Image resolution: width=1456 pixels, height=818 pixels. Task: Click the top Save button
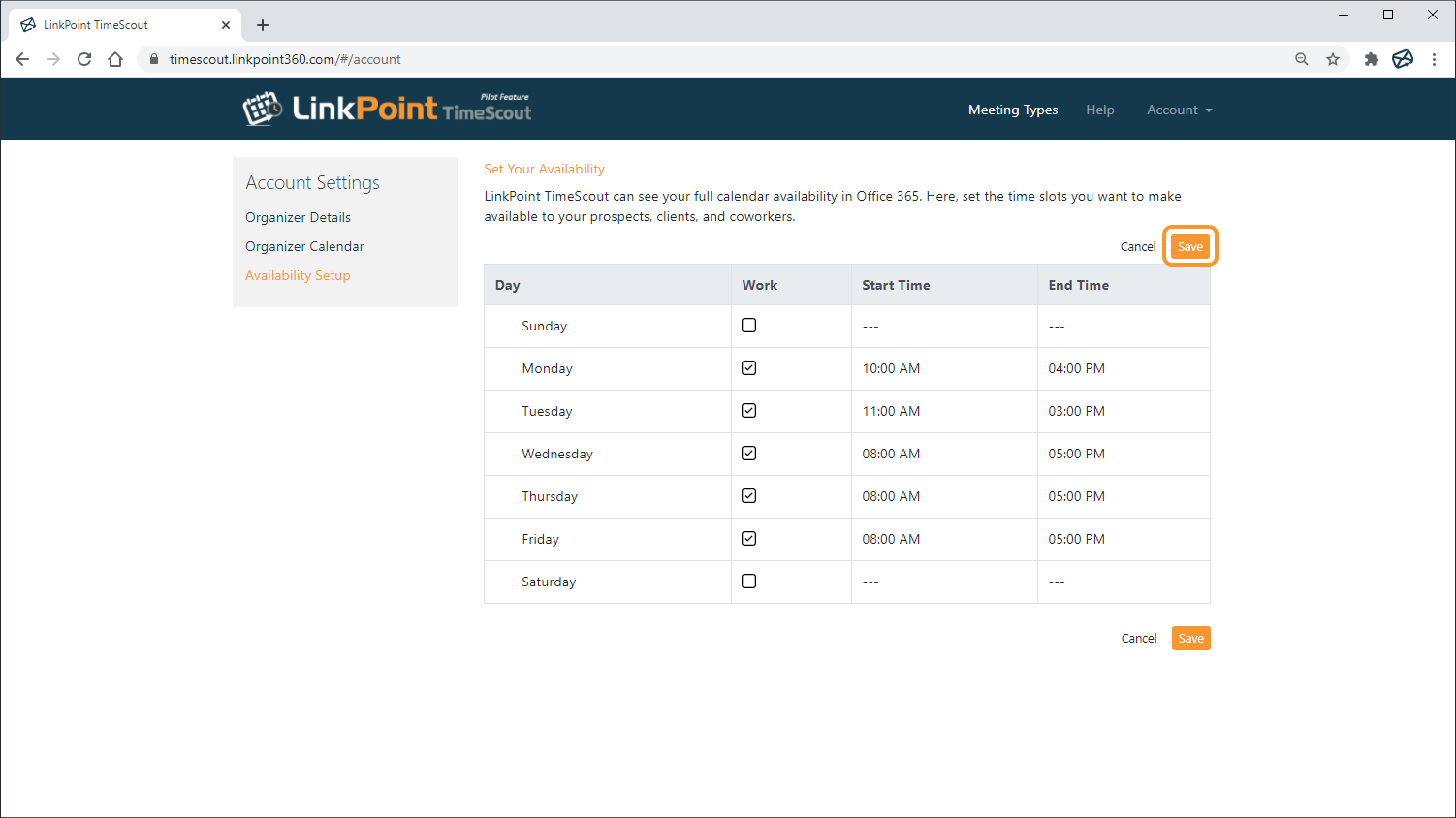point(1190,246)
